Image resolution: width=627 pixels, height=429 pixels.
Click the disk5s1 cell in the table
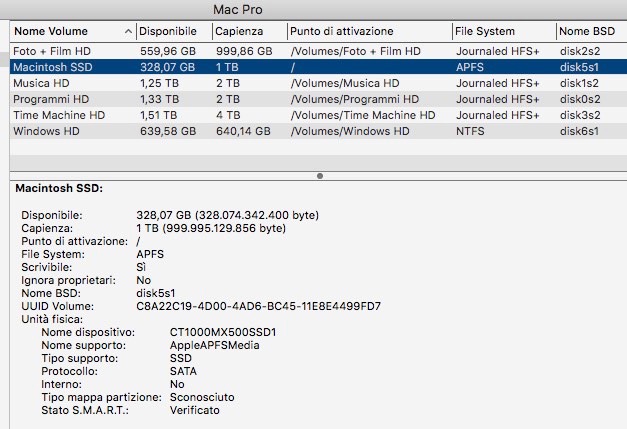pyautogui.click(x=579, y=66)
